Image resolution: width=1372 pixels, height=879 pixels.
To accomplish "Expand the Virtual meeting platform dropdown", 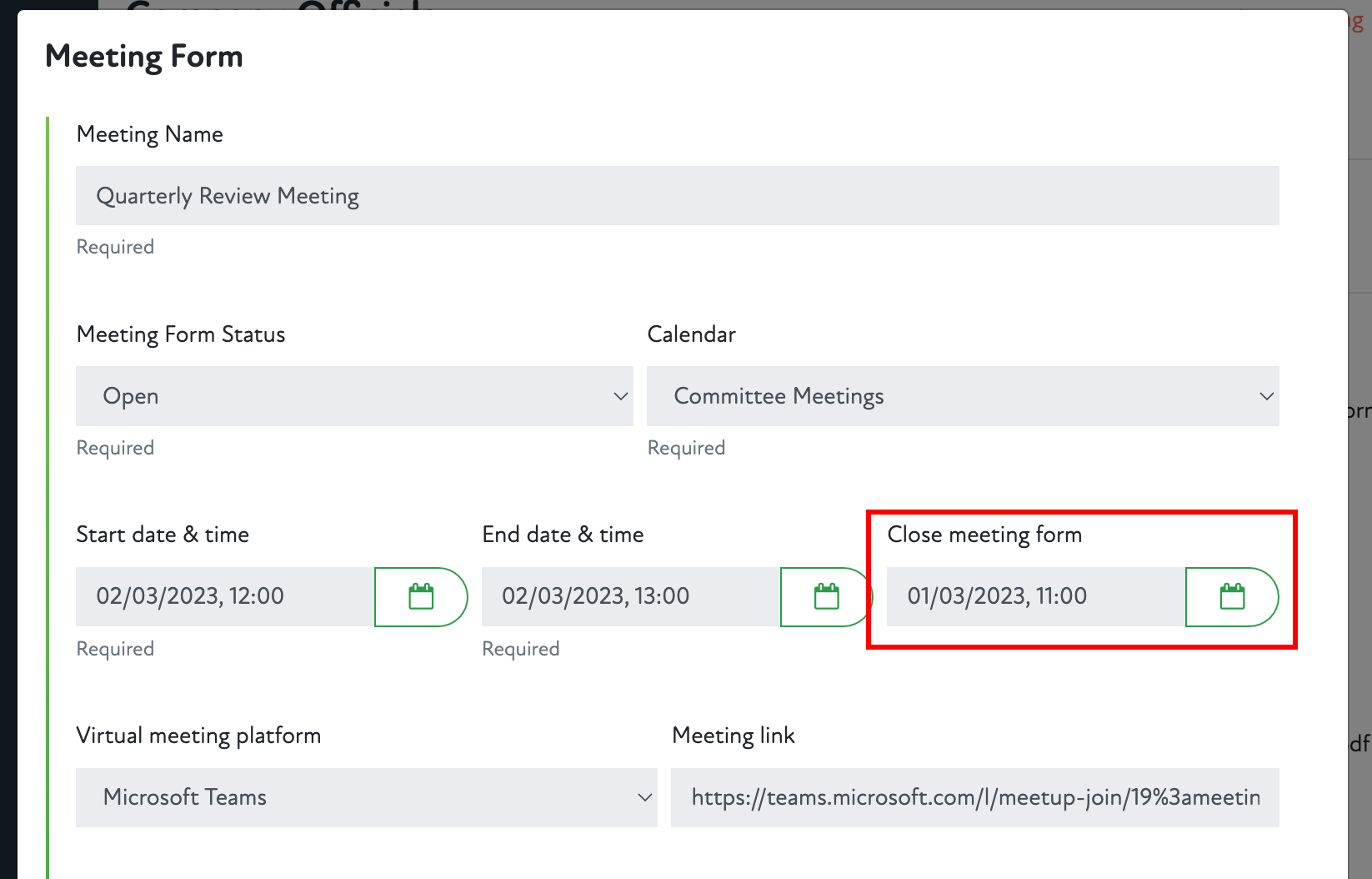I will coord(366,797).
